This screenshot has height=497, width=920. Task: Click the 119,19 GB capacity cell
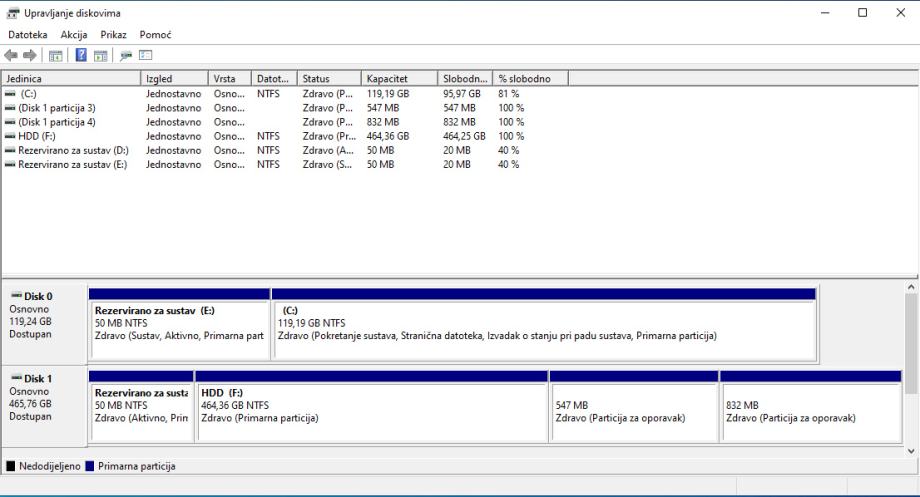(x=388, y=93)
